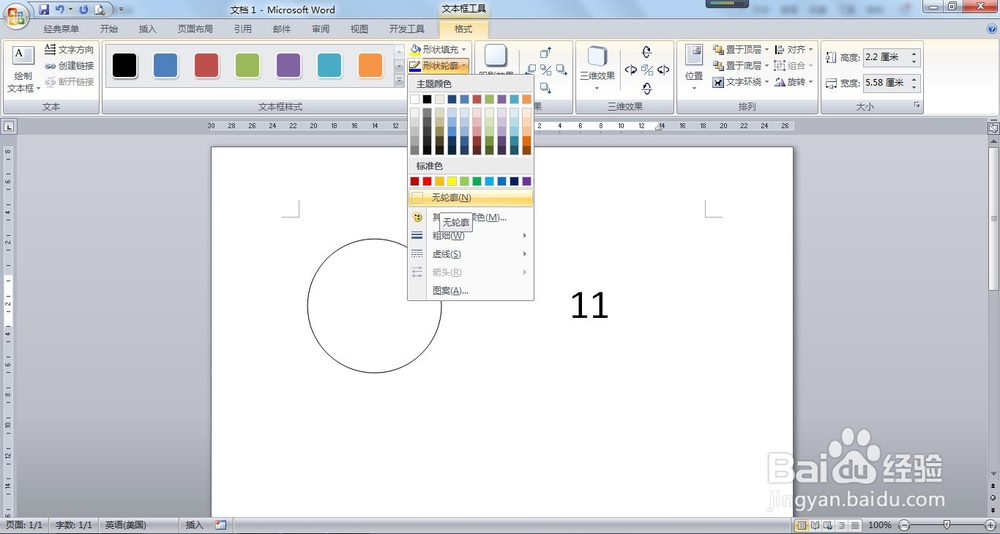The width and height of the screenshot is (1000, 534).
Task: Apply the green text box style
Action: click(x=247, y=65)
